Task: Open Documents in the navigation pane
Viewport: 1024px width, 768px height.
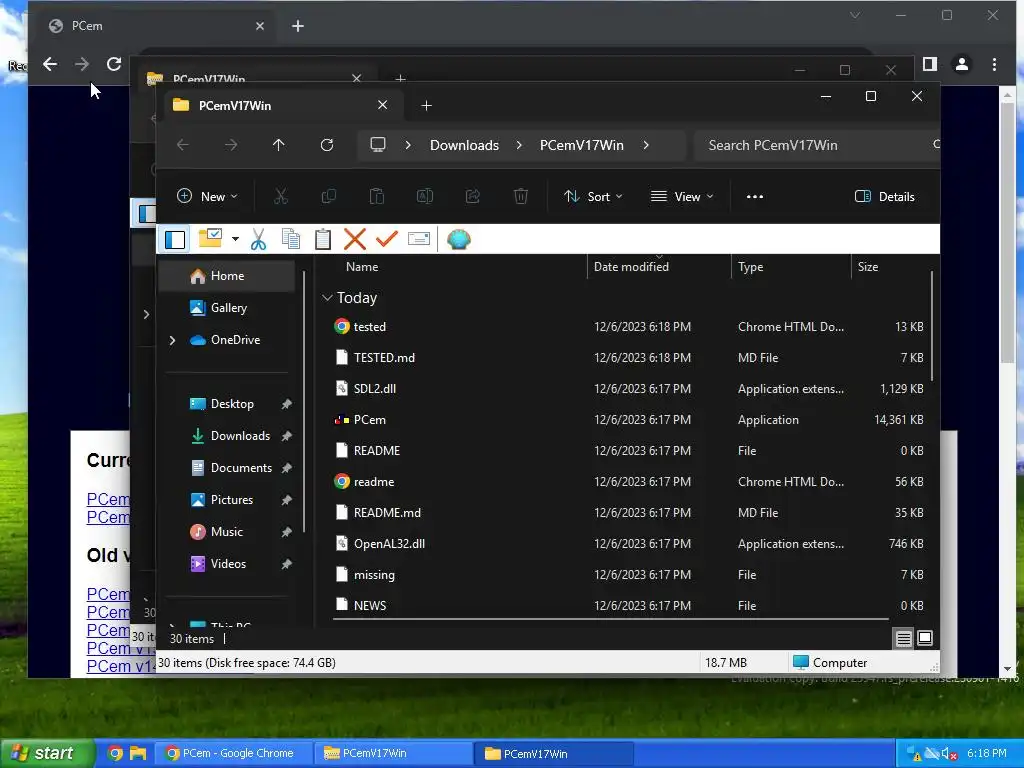Action: (x=227, y=468)
